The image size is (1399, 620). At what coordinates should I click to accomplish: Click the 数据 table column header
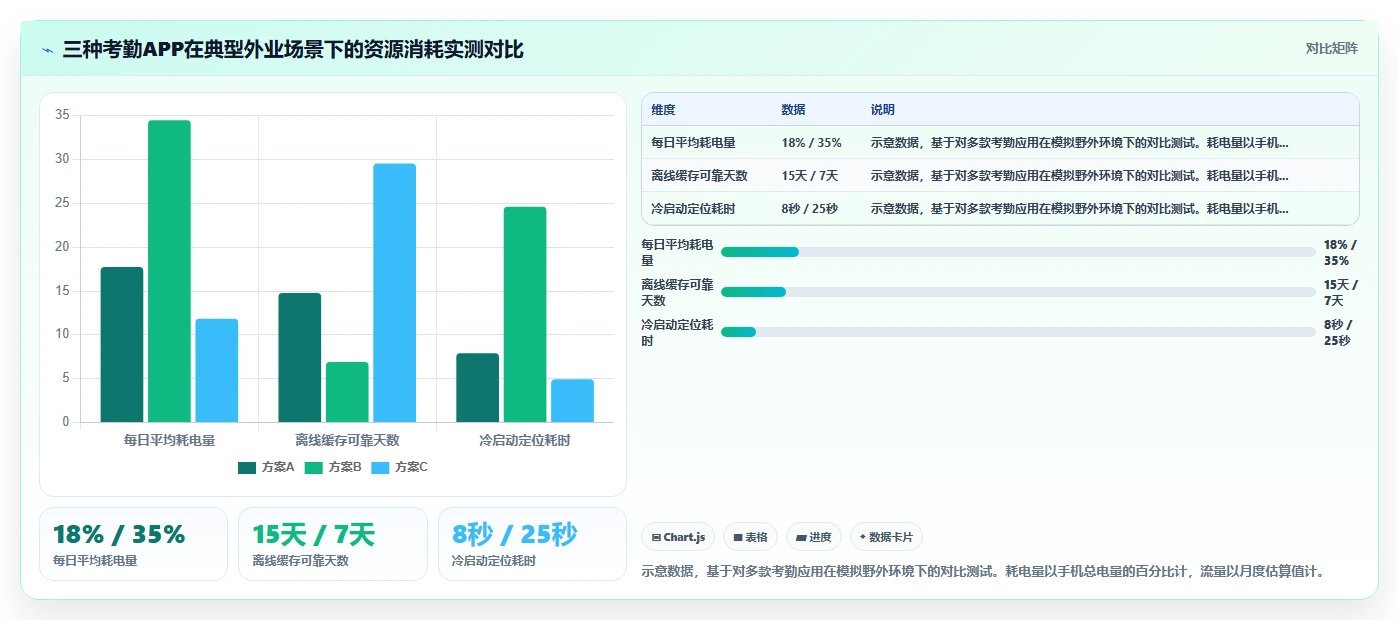point(793,110)
